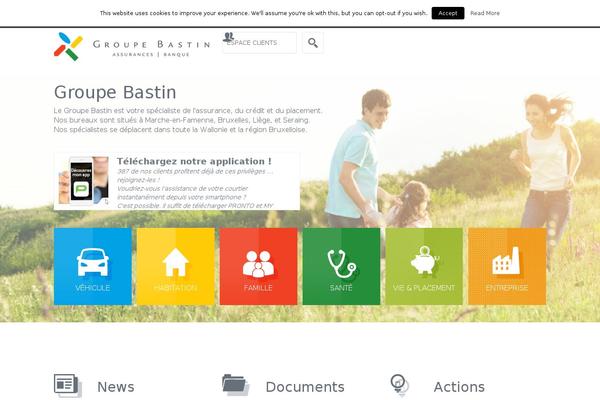Open the Documents section heading
Viewport: 600px width, 400px height.
pos(305,387)
